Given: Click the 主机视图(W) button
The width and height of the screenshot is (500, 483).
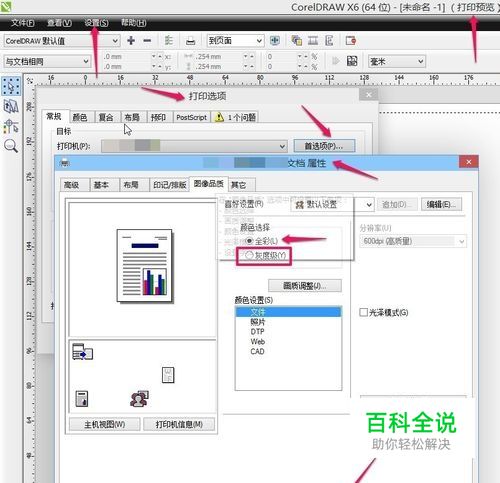Looking at the screenshot, I should pos(105,424).
